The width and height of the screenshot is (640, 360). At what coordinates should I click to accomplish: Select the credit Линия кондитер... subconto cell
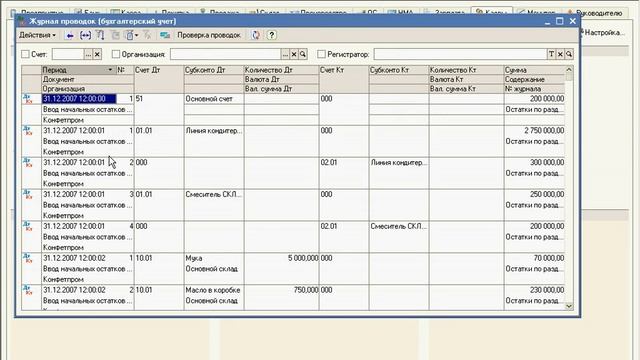(x=399, y=162)
